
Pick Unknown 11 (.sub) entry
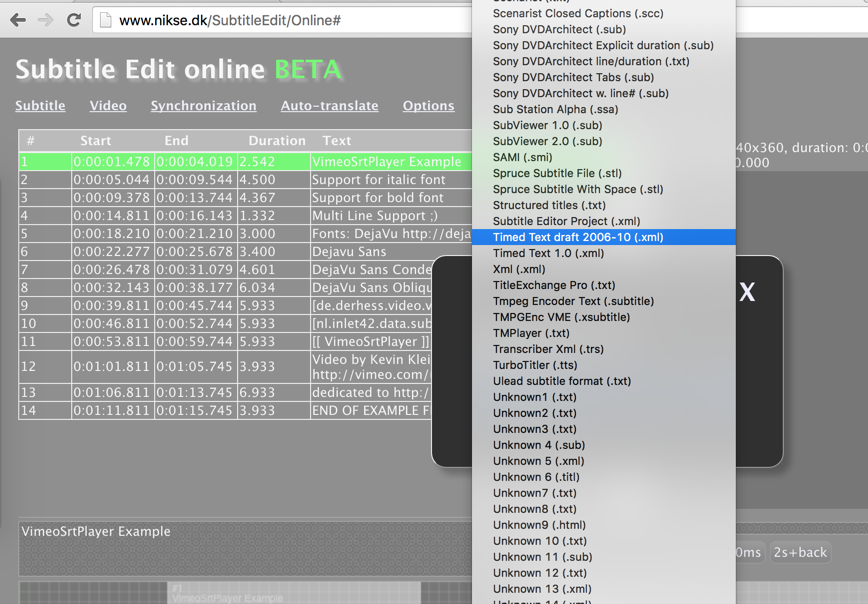click(x=604, y=558)
